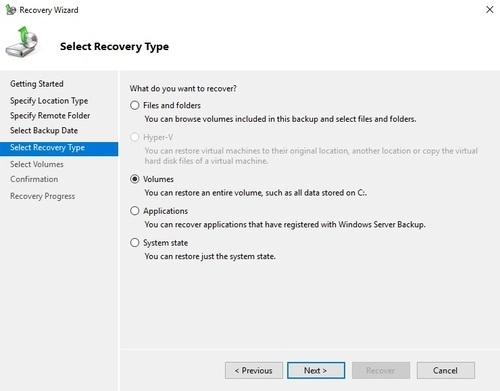Click the Recovery Wizard title bar icon

pyautogui.click(x=10, y=10)
